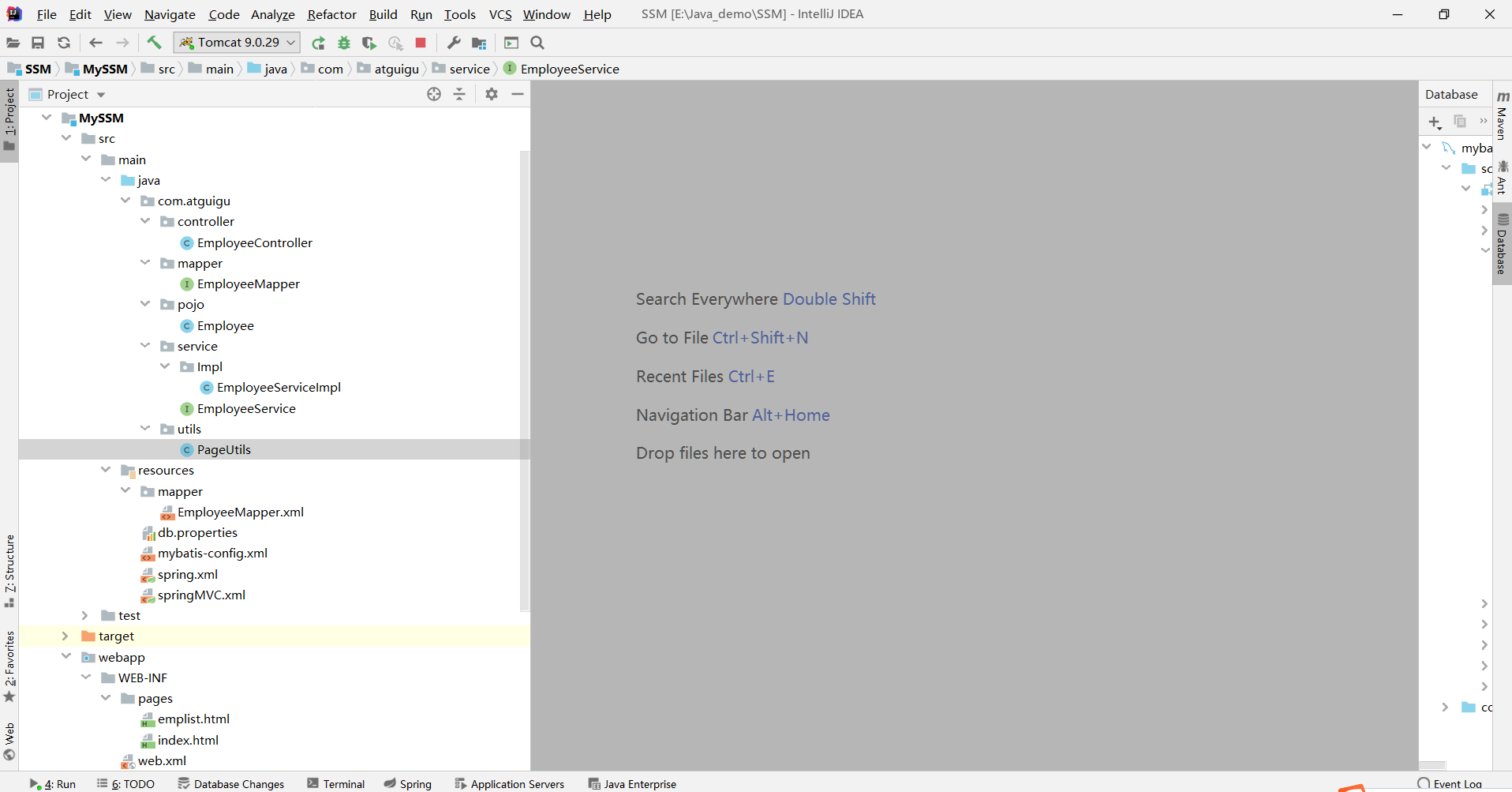This screenshot has height=792, width=1512.
Task: Collapse the MySSM module node
Action: (47, 118)
